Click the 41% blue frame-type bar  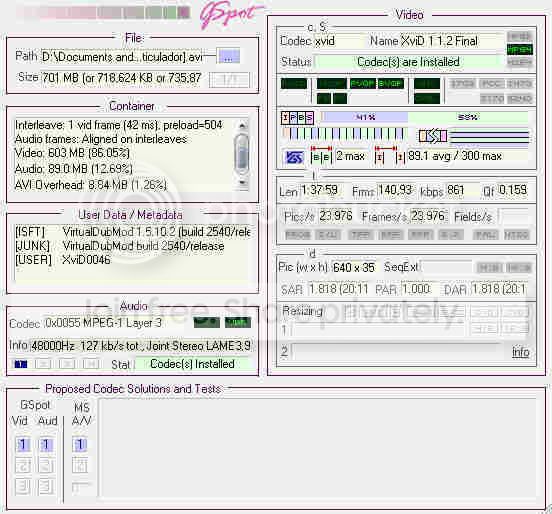[365, 117]
